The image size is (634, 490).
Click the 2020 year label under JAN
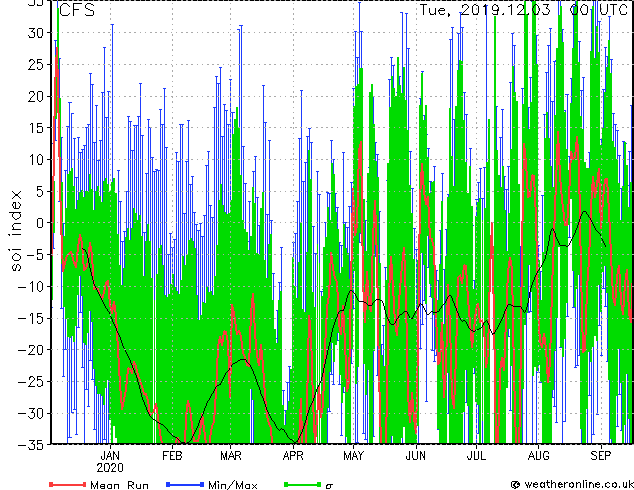110,468
